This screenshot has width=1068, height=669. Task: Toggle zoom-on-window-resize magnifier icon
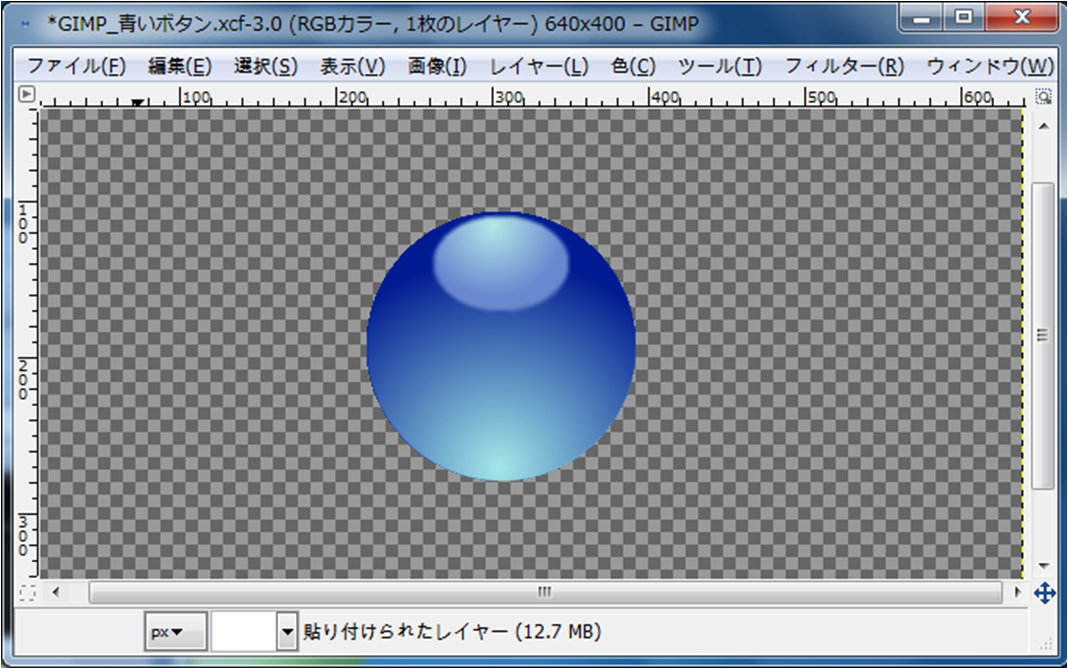click(x=1043, y=96)
